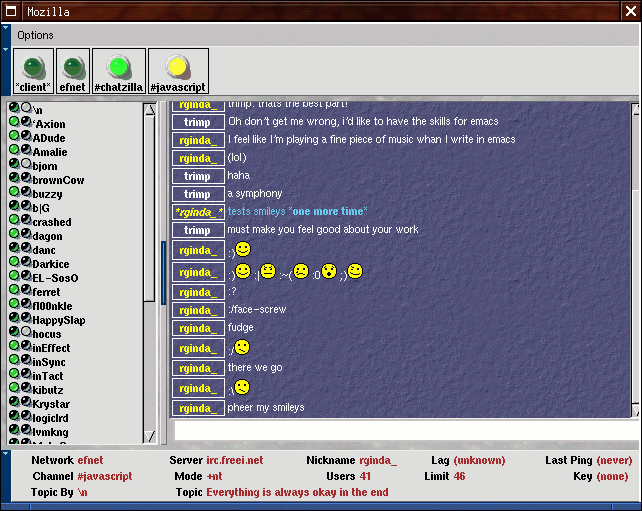This screenshot has height=511, width=642.
Task: Click the op status icon next to fl00nkle
Action: point(14,303)
